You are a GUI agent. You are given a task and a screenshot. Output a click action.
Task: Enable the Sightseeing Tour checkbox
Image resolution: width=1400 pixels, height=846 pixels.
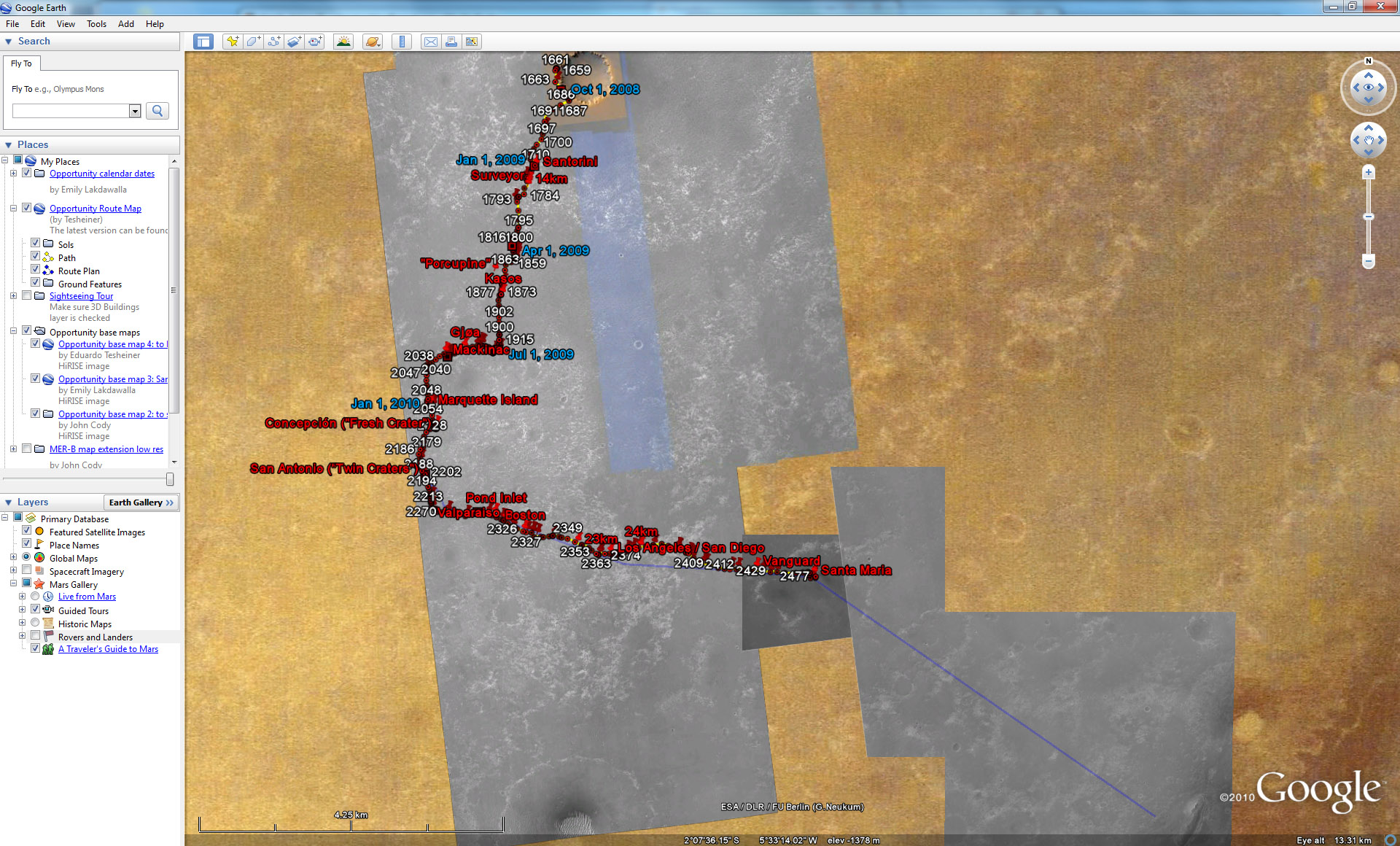click(x=27, y=295)
